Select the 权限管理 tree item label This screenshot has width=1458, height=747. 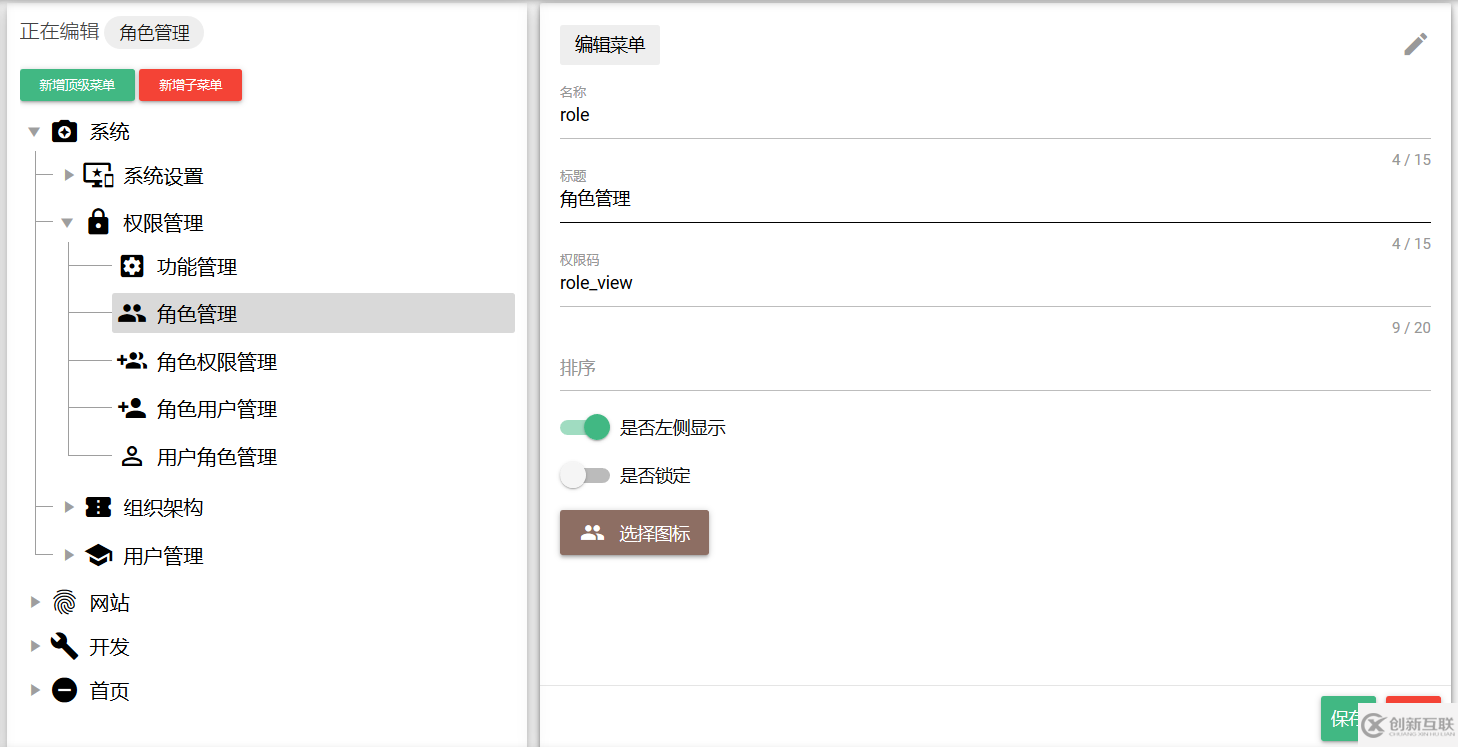click(163, 223)
